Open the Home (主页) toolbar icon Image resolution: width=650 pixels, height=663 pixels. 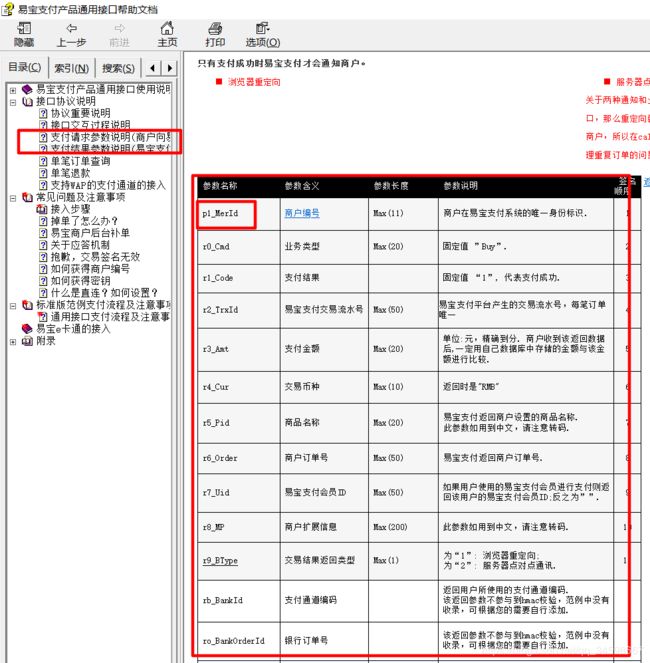tap(167, 35)
